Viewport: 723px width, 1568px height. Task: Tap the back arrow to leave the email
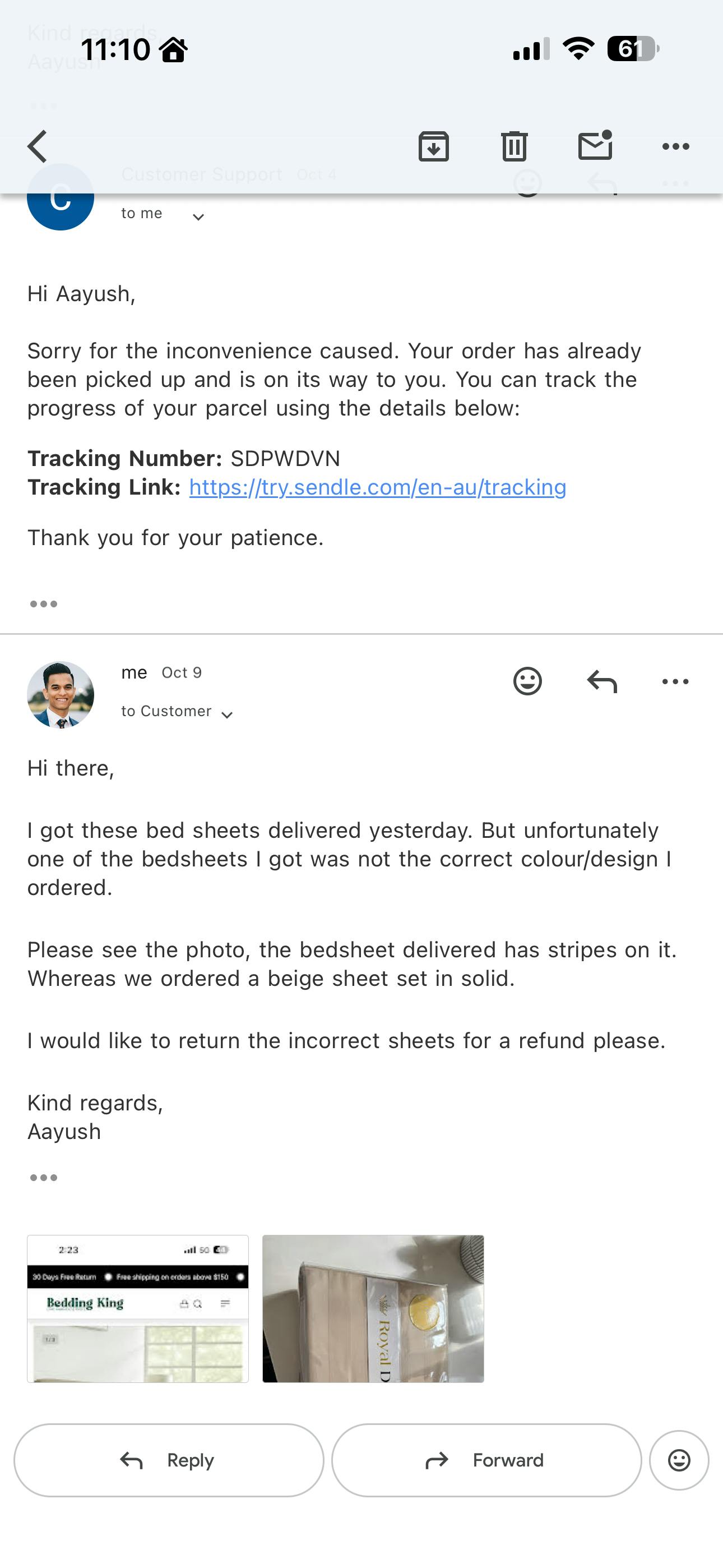tap(38, 146)
